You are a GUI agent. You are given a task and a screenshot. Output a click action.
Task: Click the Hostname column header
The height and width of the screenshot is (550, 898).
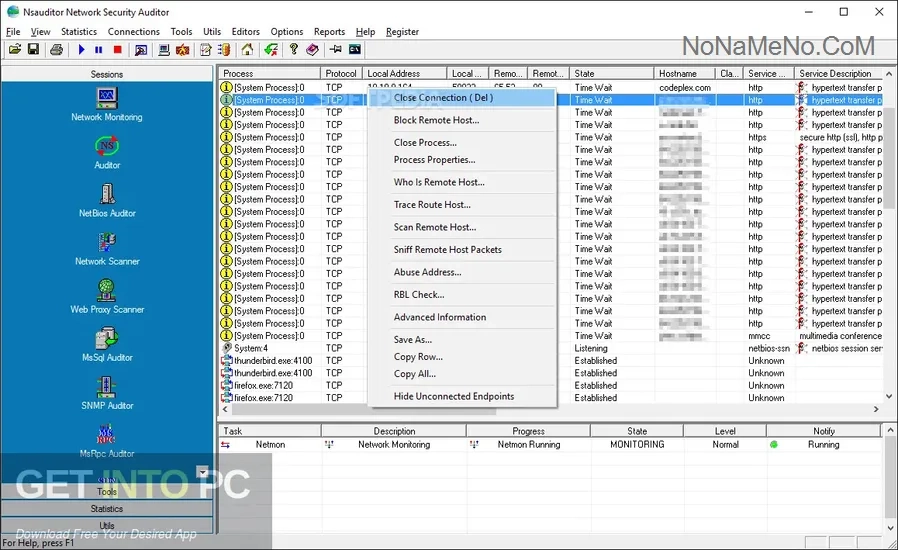[x=684, y=73]
